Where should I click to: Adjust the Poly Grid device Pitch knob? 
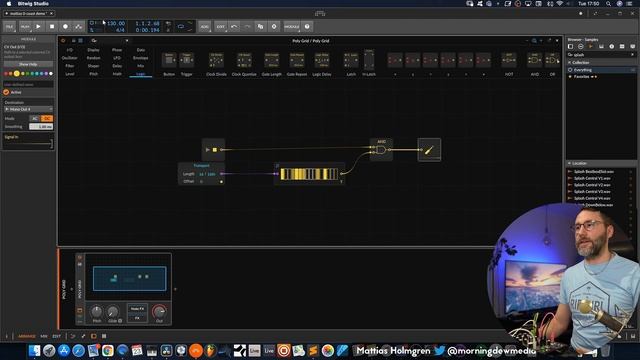97,311
